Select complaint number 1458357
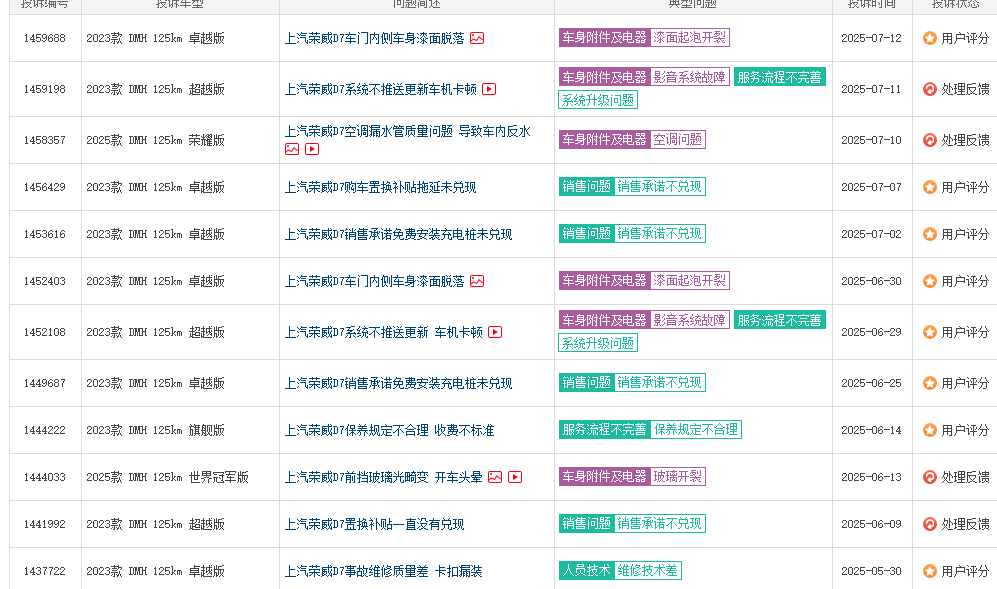The width and height of the screenshot is (997, 589). pos(45,140)
